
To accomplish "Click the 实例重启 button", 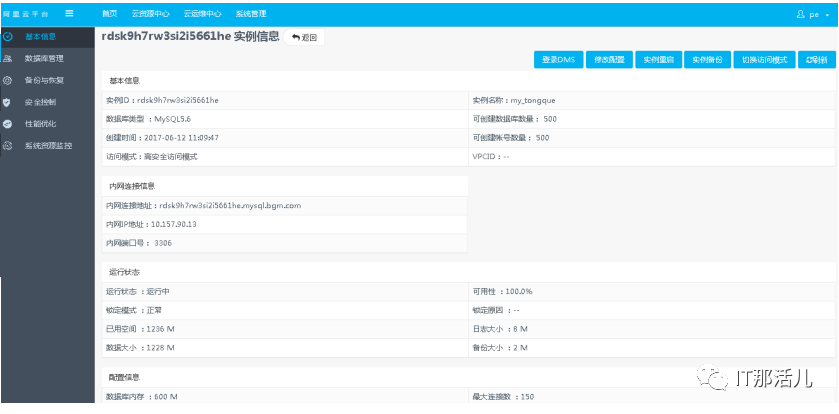I will [659, 60].
